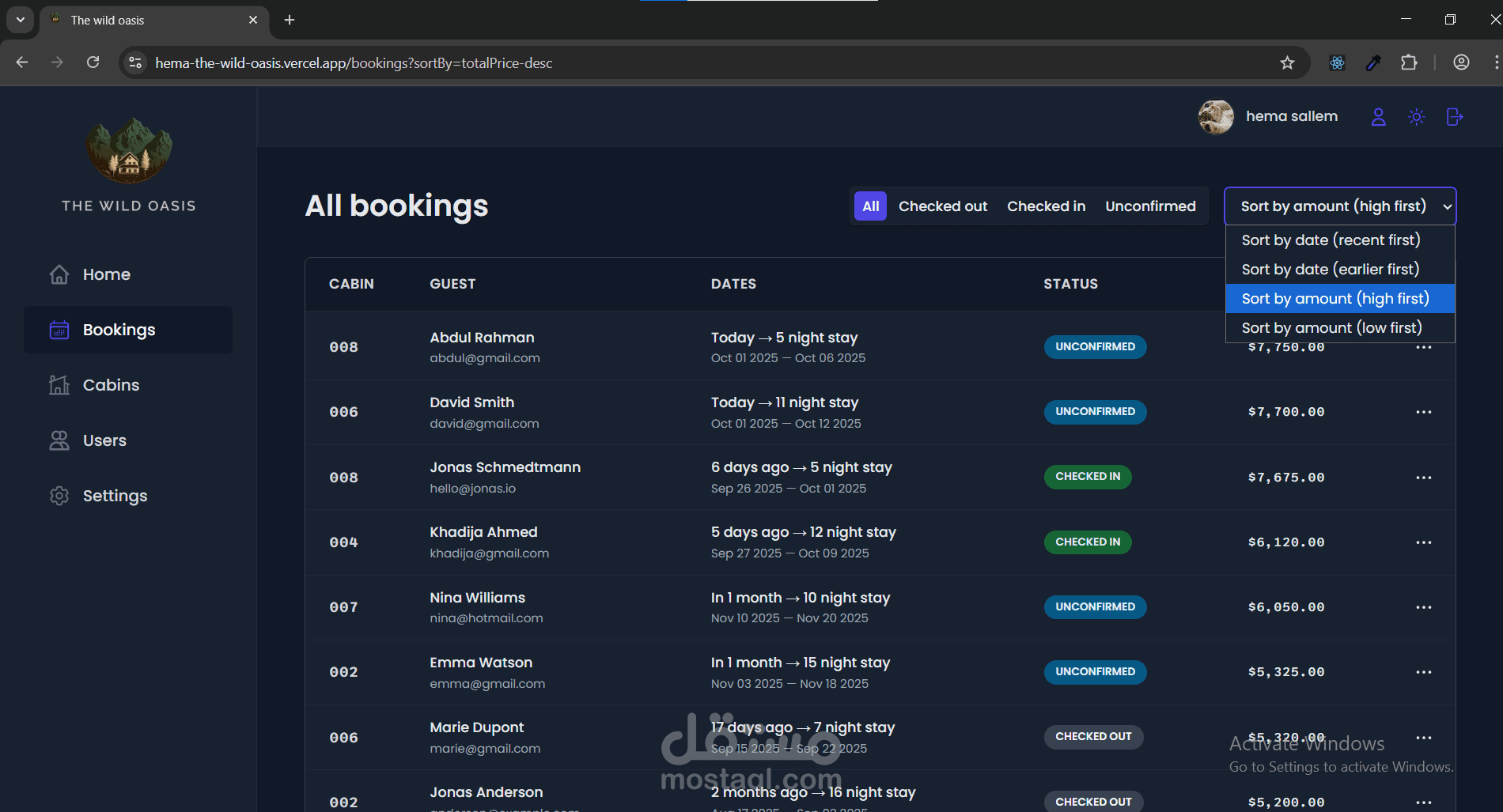Open Cabins page from the sidebar
Image resolution: width=1503 pixels, height=812 pixels.
pyautogui.click(x=111, y=385)
